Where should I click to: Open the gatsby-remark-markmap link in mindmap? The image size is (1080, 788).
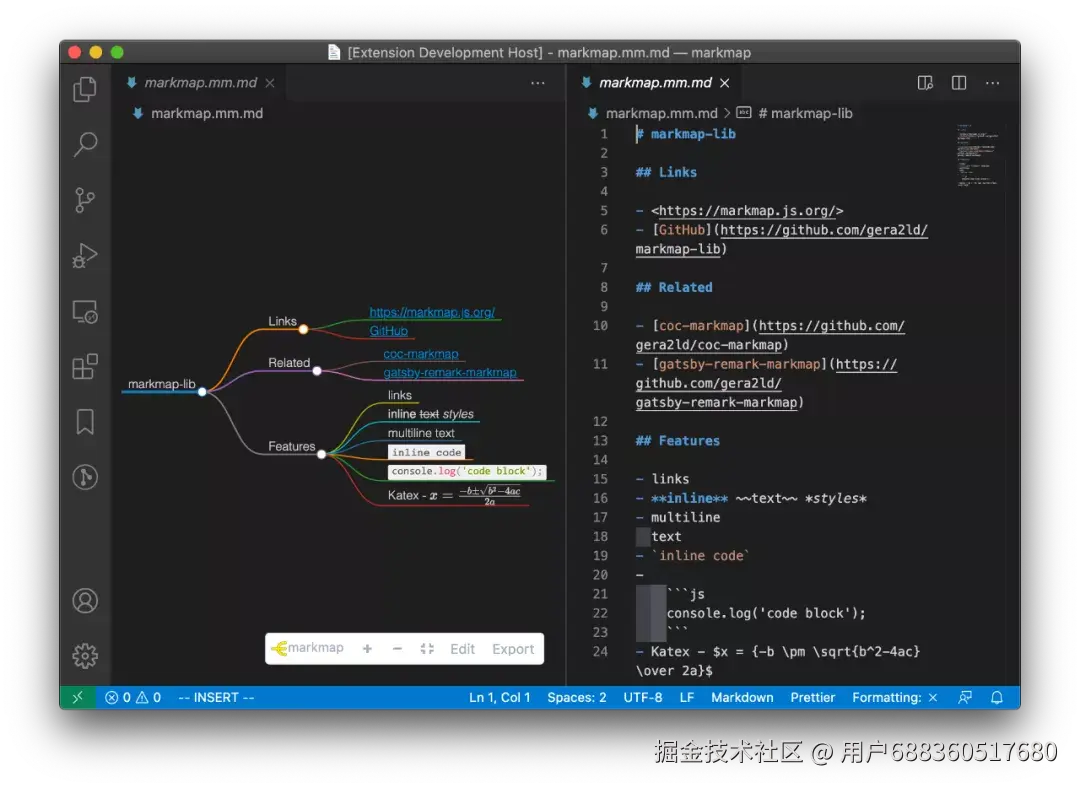450,372
